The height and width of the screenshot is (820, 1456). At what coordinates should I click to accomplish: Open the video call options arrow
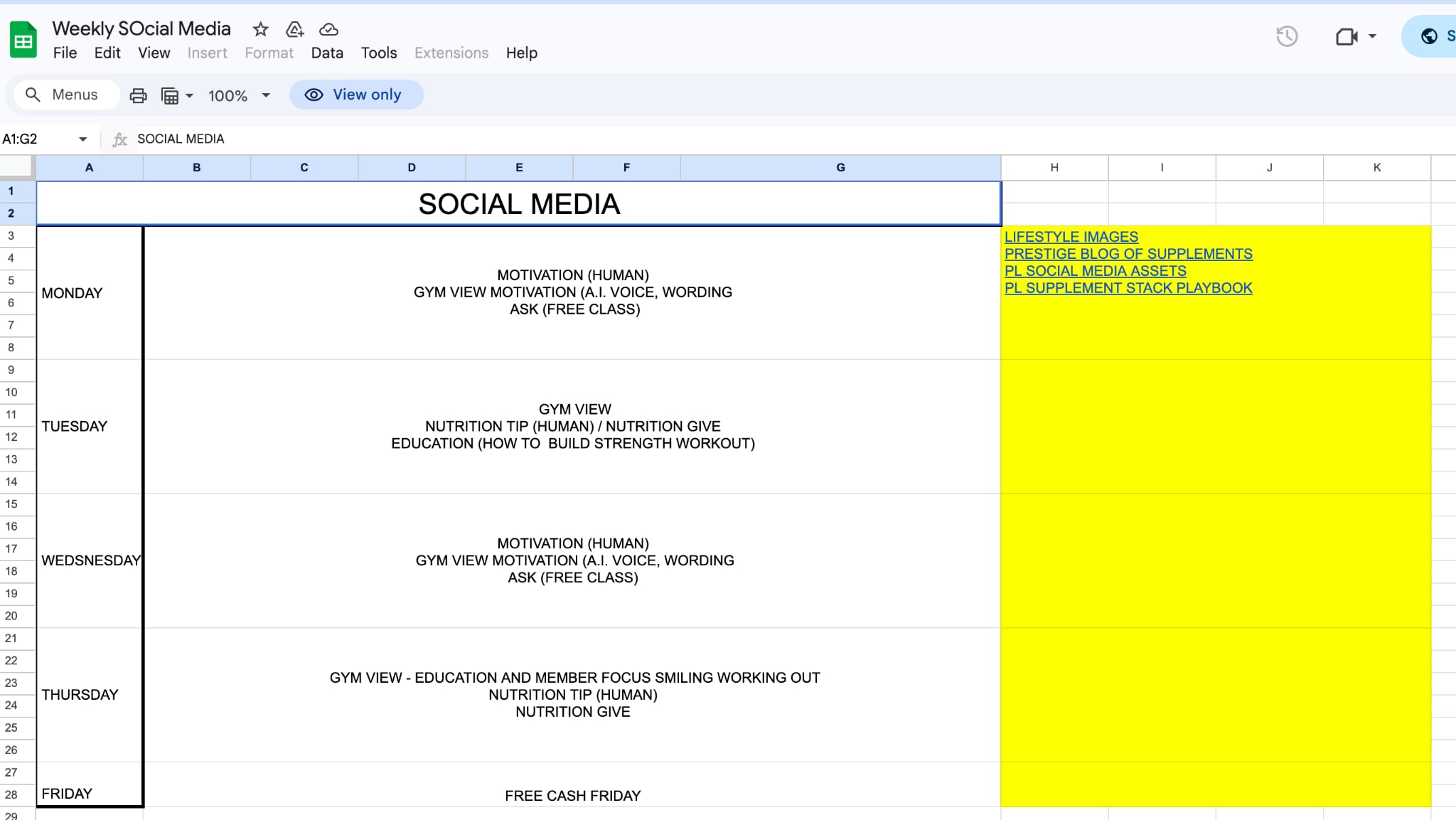pos(1372,36)
